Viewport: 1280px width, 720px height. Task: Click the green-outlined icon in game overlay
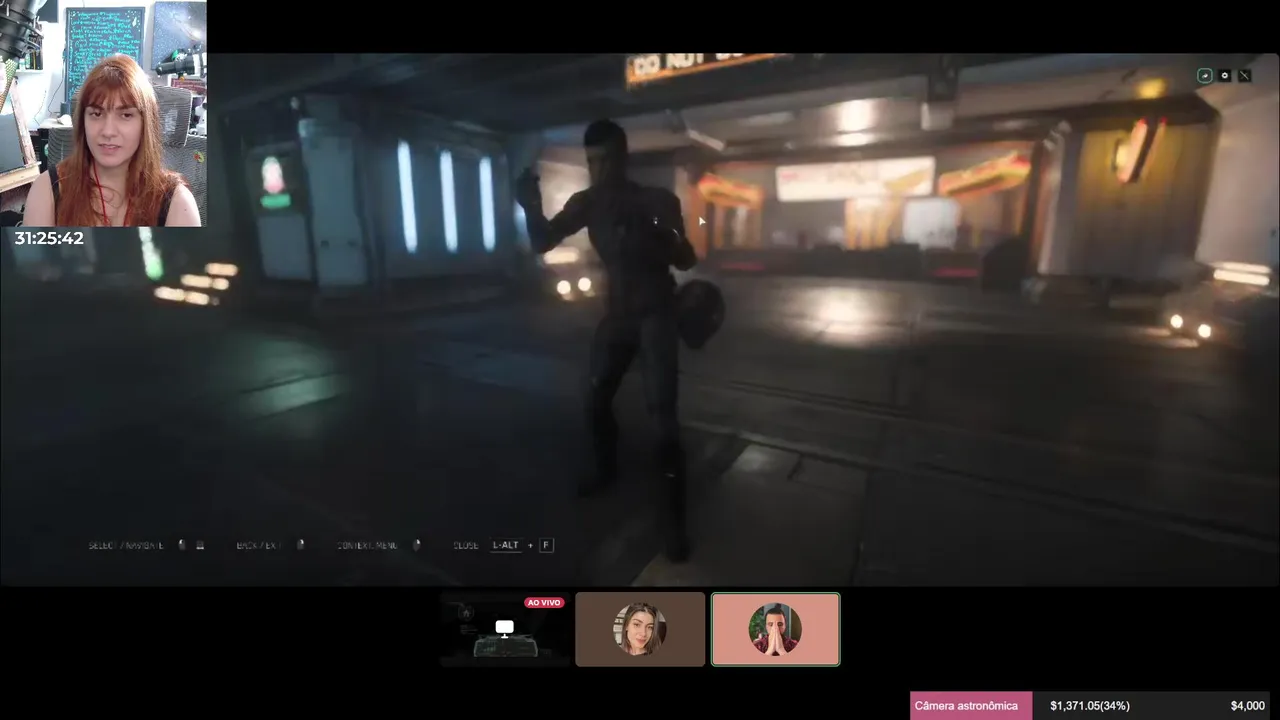pyautogui.click(x=1205, y=75)
